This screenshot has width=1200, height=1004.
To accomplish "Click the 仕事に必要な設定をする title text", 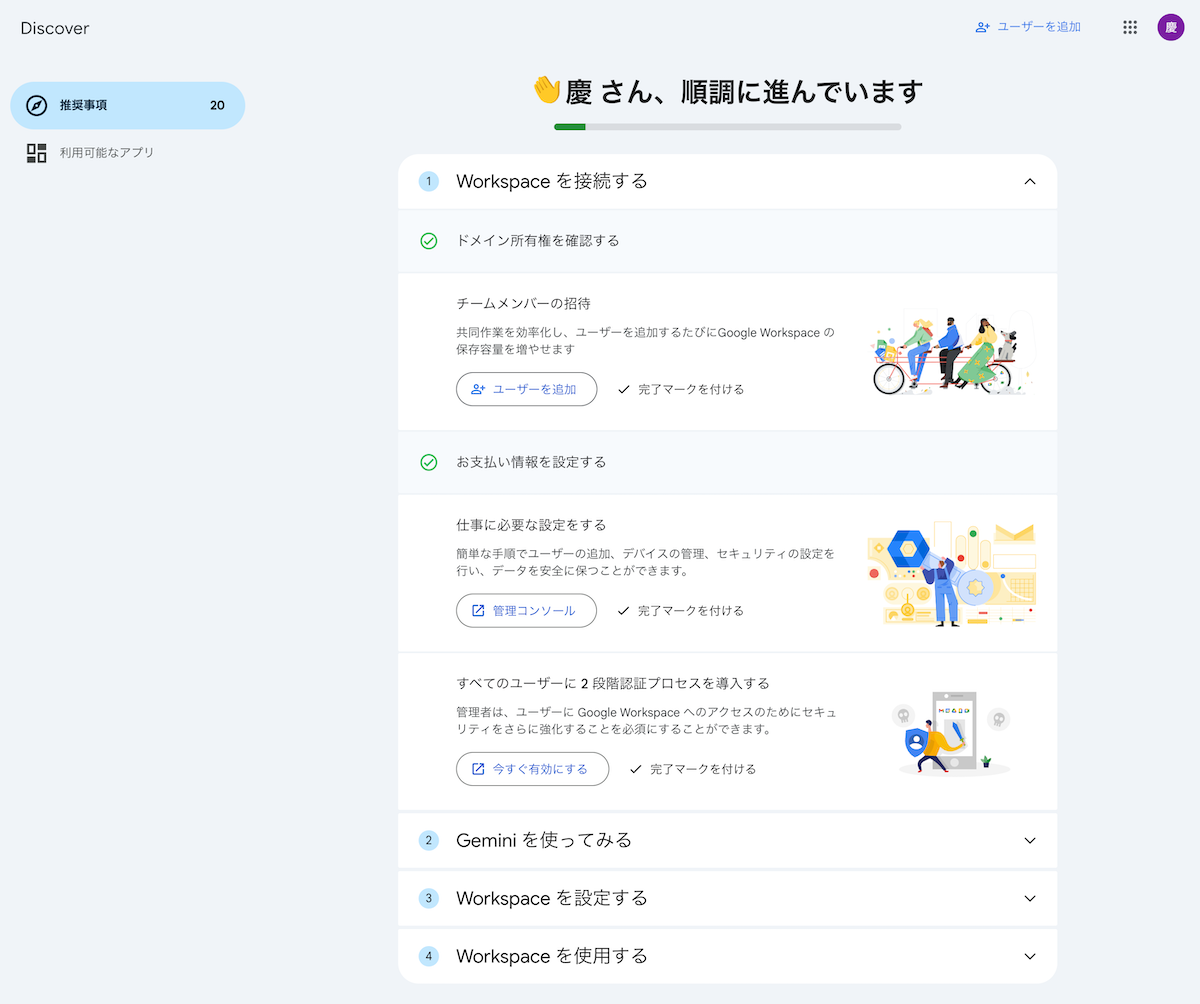I will point(531,525).
